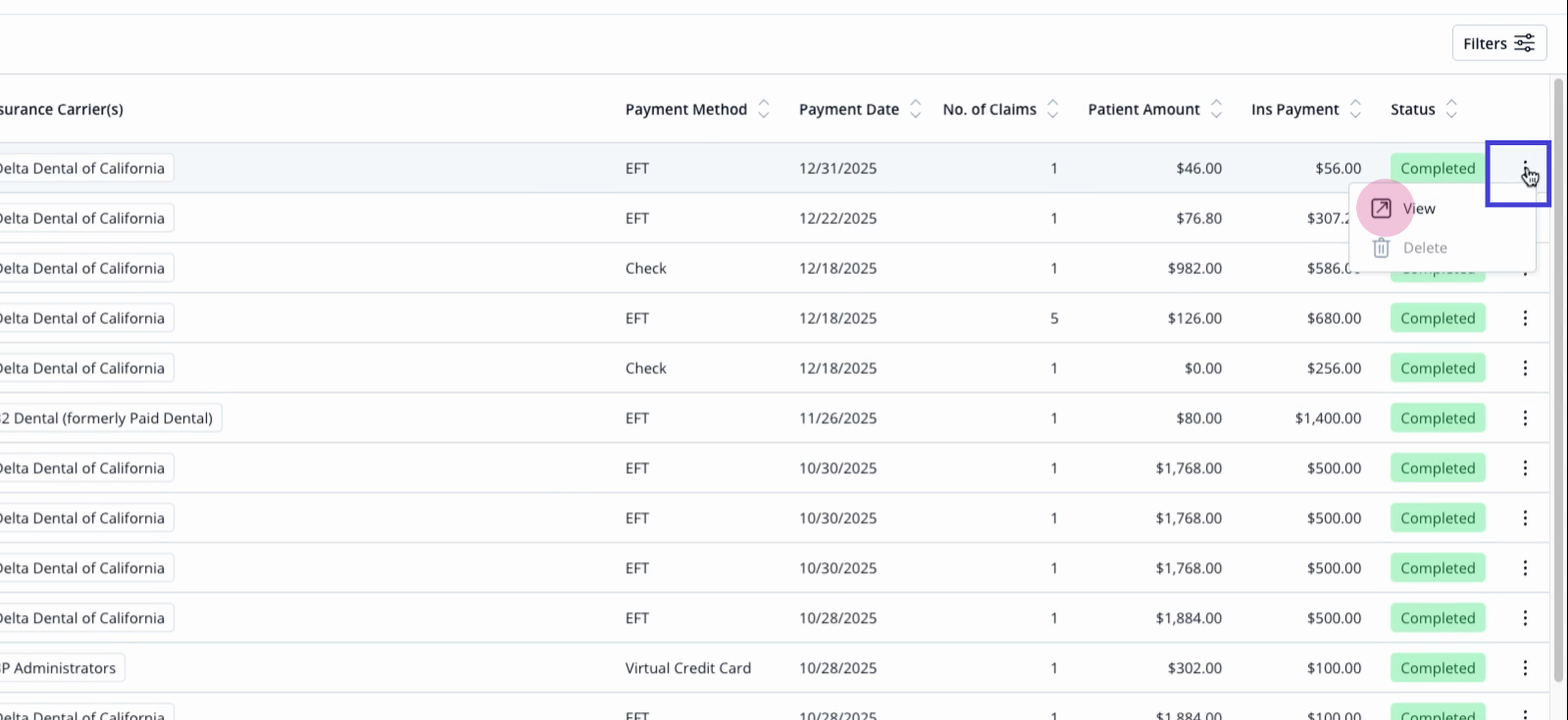Open three-dot menu for $1,400.00 payment row
1568x720 pixels.
(x=1525, y=418)
